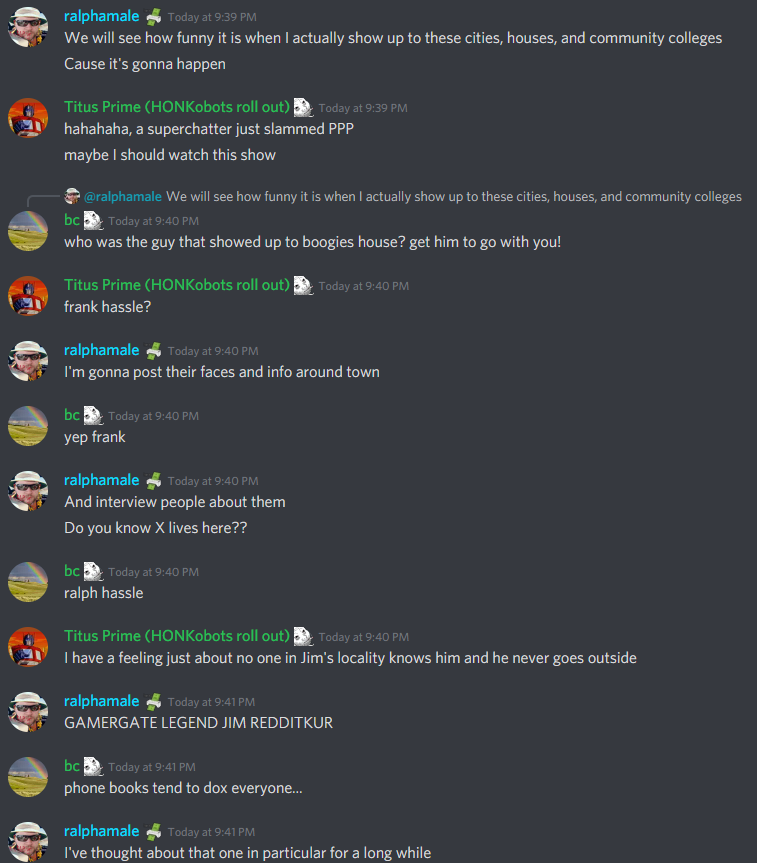
Task: Click the badge icon next to Titus Prime above 'I have a feeling'
Action: click(x=303, y=637)
